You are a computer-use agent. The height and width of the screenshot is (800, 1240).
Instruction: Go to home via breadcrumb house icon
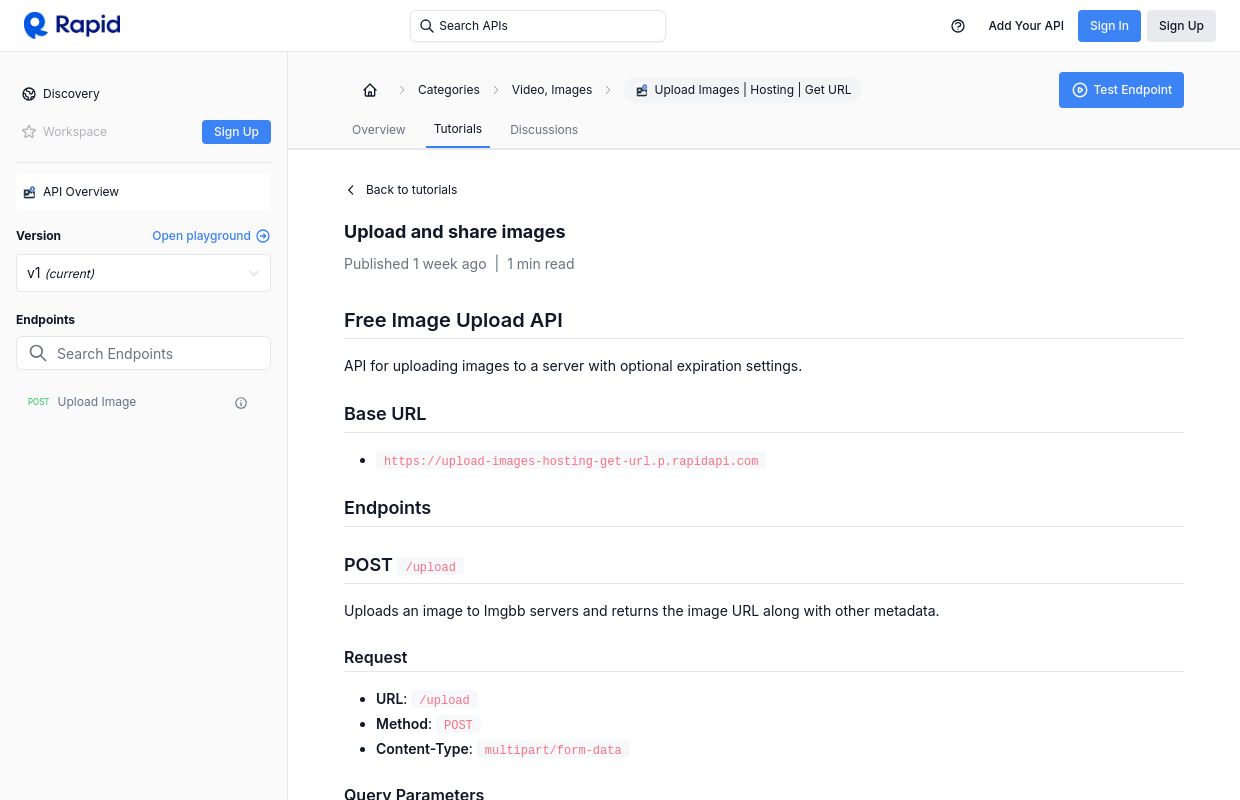370,90
